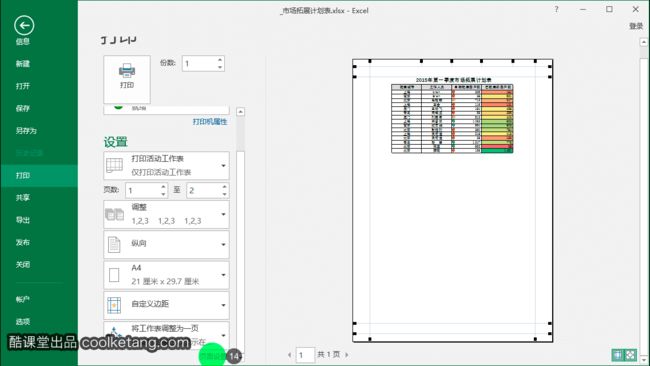Decrease the pages-to value

click(224, 194)
